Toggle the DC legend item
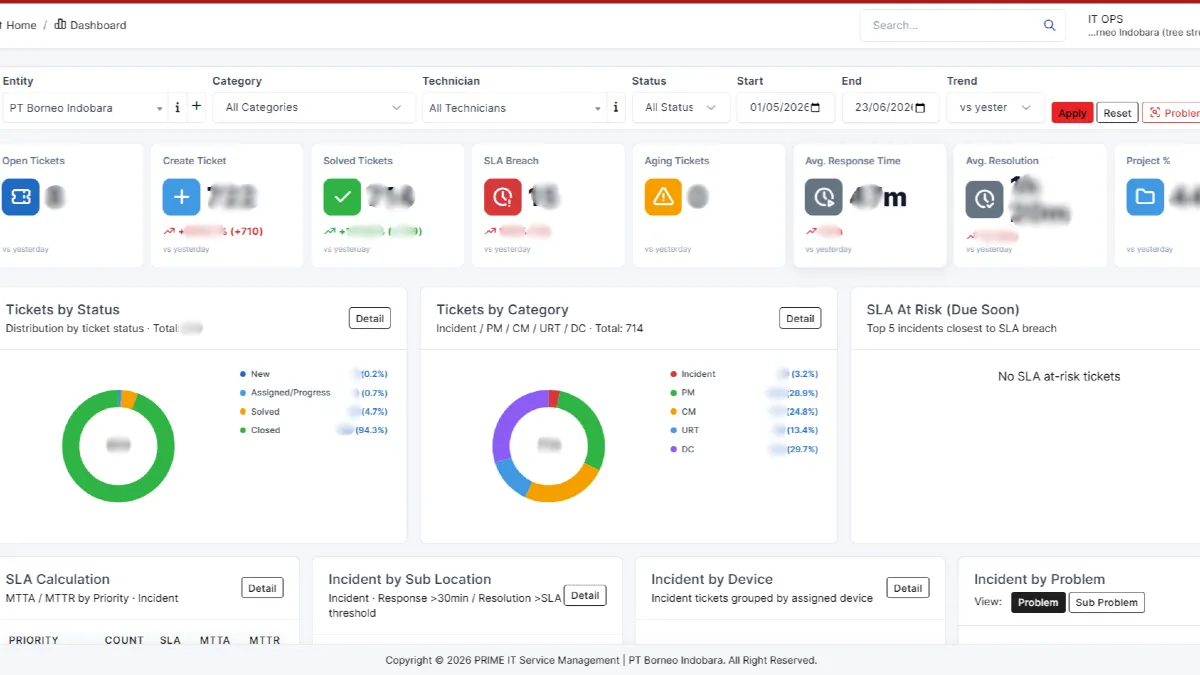 pos(682,450)
